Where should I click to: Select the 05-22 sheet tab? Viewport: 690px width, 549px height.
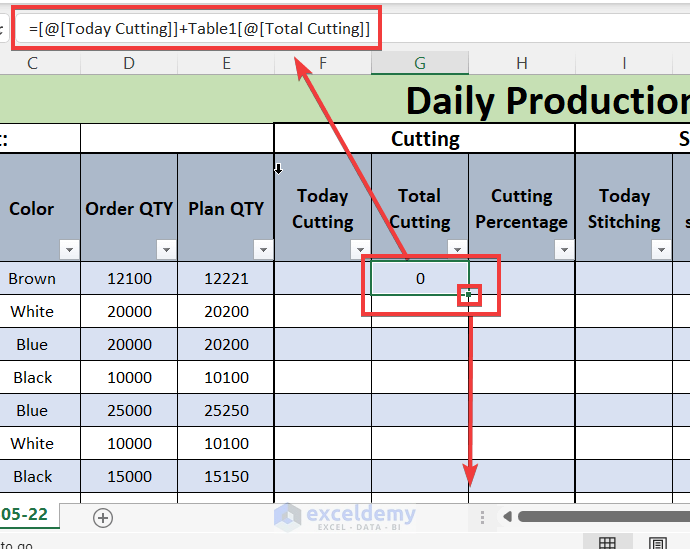coord(28,514)
